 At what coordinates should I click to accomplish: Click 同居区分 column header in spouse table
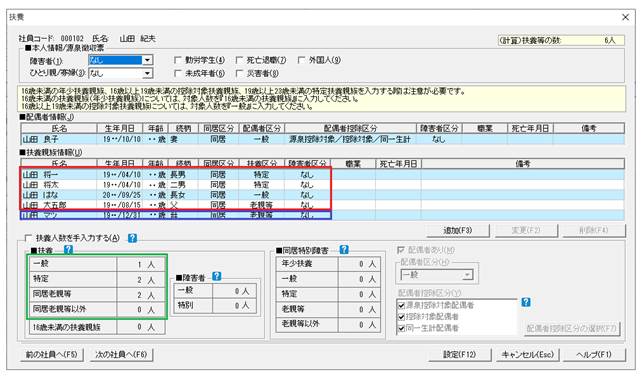coord(218,129)
